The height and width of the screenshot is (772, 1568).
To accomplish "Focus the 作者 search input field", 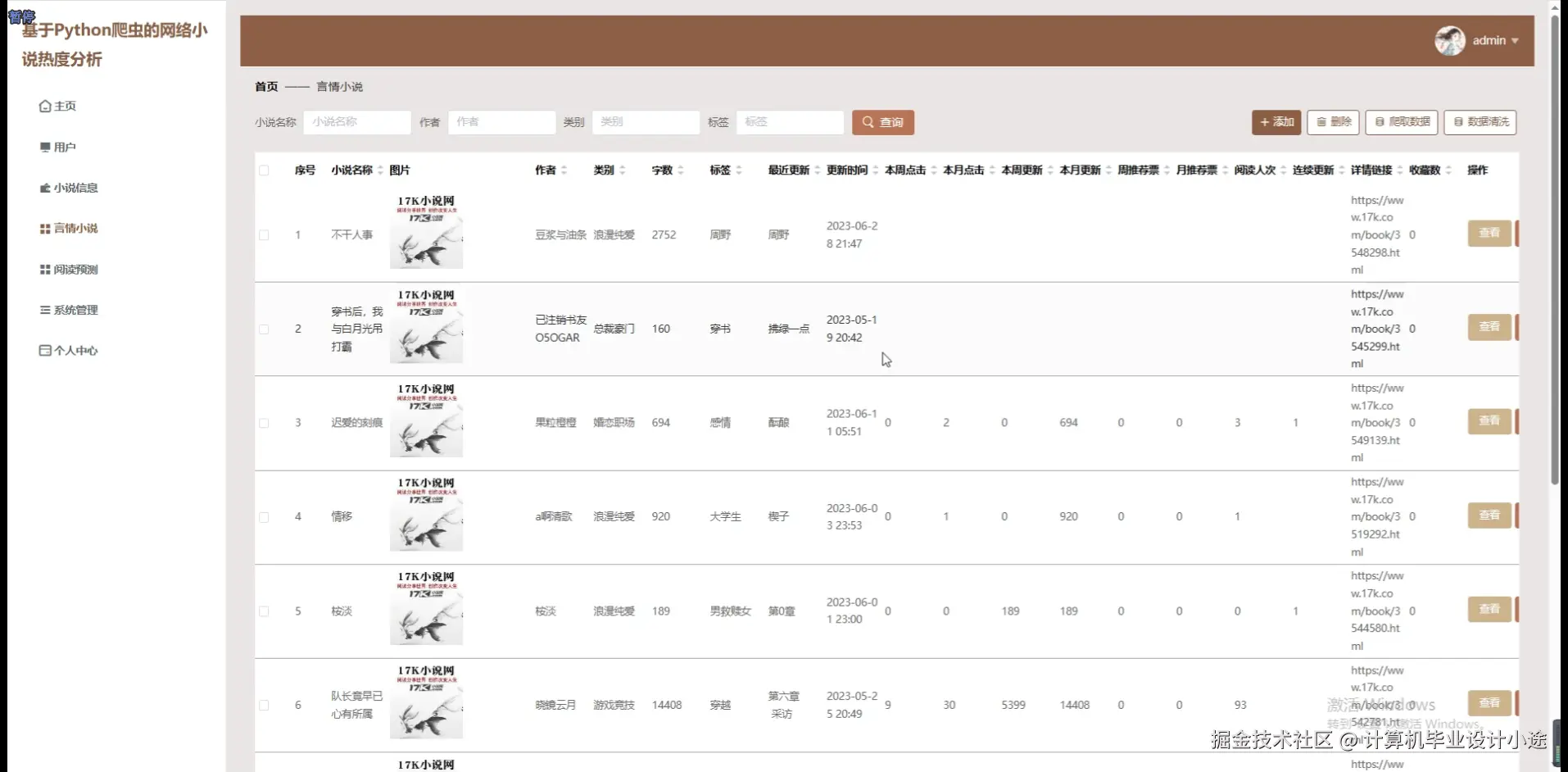I will pos(501,122).
